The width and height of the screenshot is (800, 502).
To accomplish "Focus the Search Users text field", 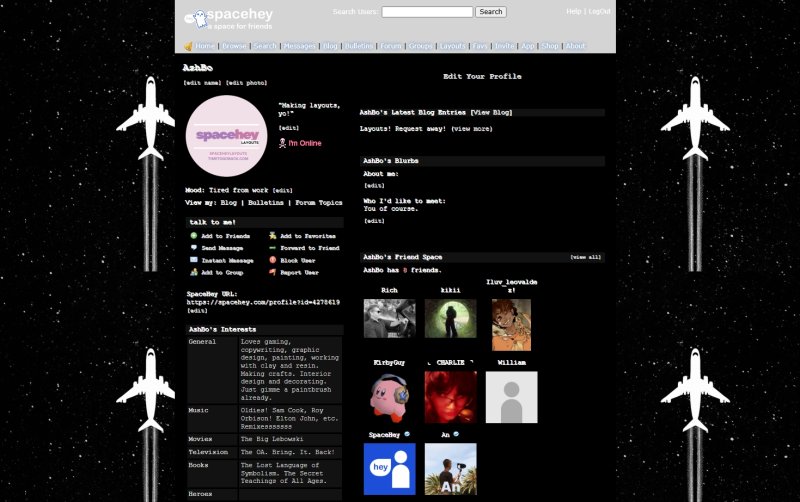I will tap(427, 12).
